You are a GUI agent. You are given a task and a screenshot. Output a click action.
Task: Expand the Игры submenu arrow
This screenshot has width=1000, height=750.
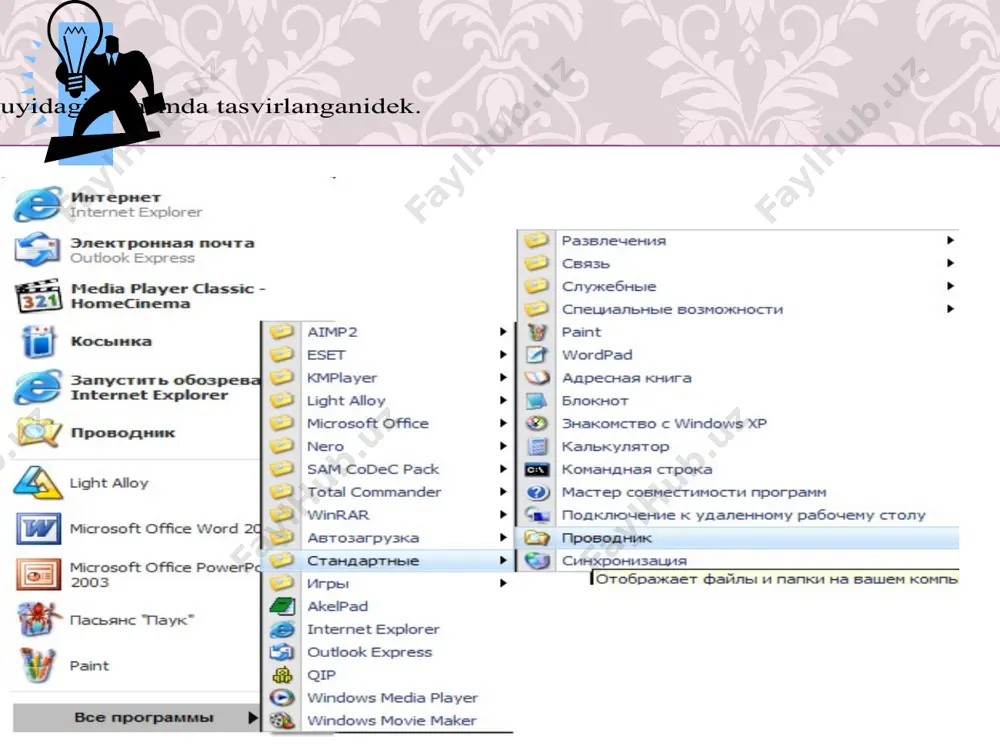tap(503, 583)
